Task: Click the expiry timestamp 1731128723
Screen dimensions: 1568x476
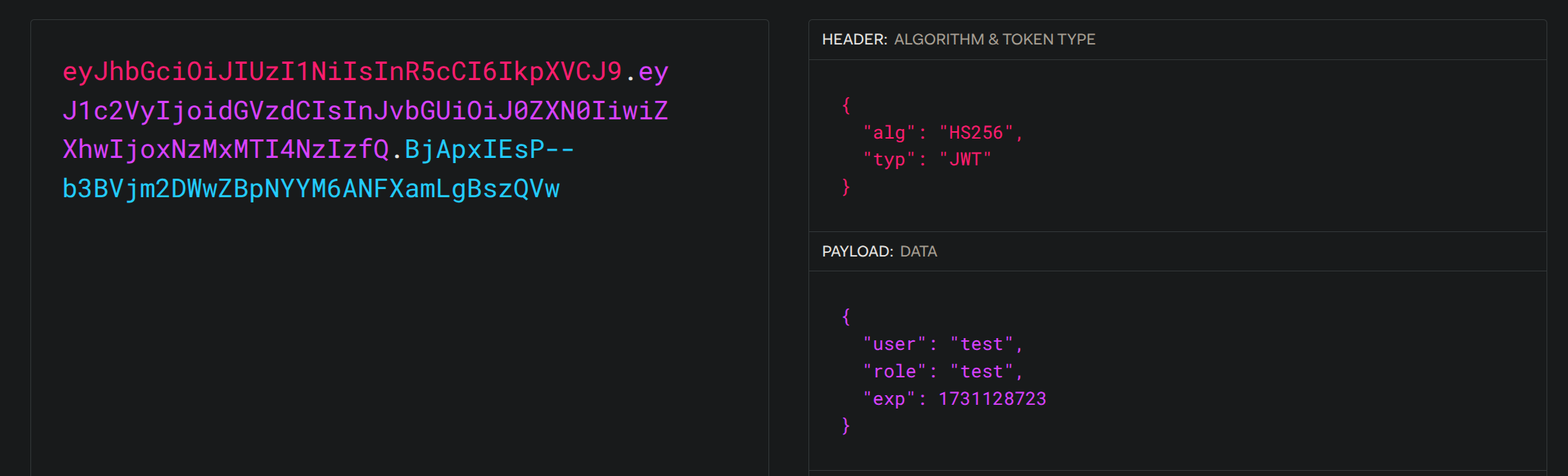Action: coord(992,399)
